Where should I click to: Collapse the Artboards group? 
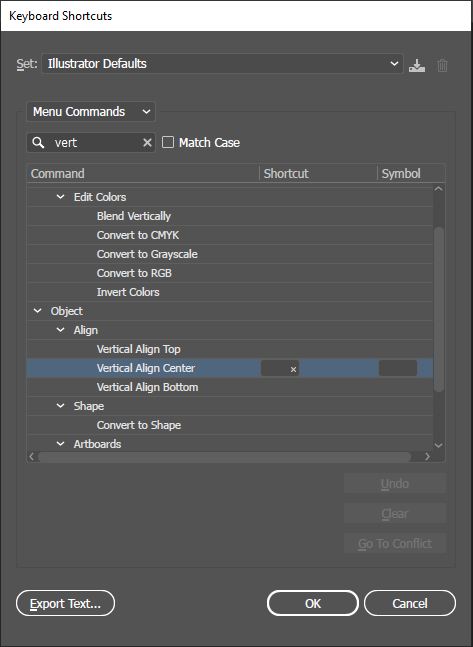click(60, 444)
